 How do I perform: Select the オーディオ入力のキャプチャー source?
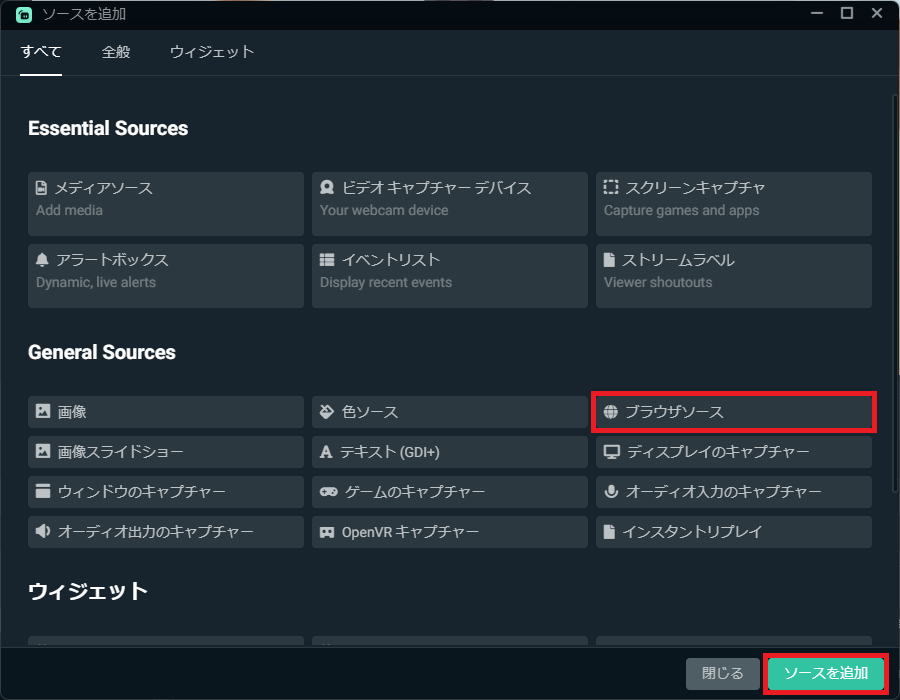pyautogui.click(x=733, y=492)
